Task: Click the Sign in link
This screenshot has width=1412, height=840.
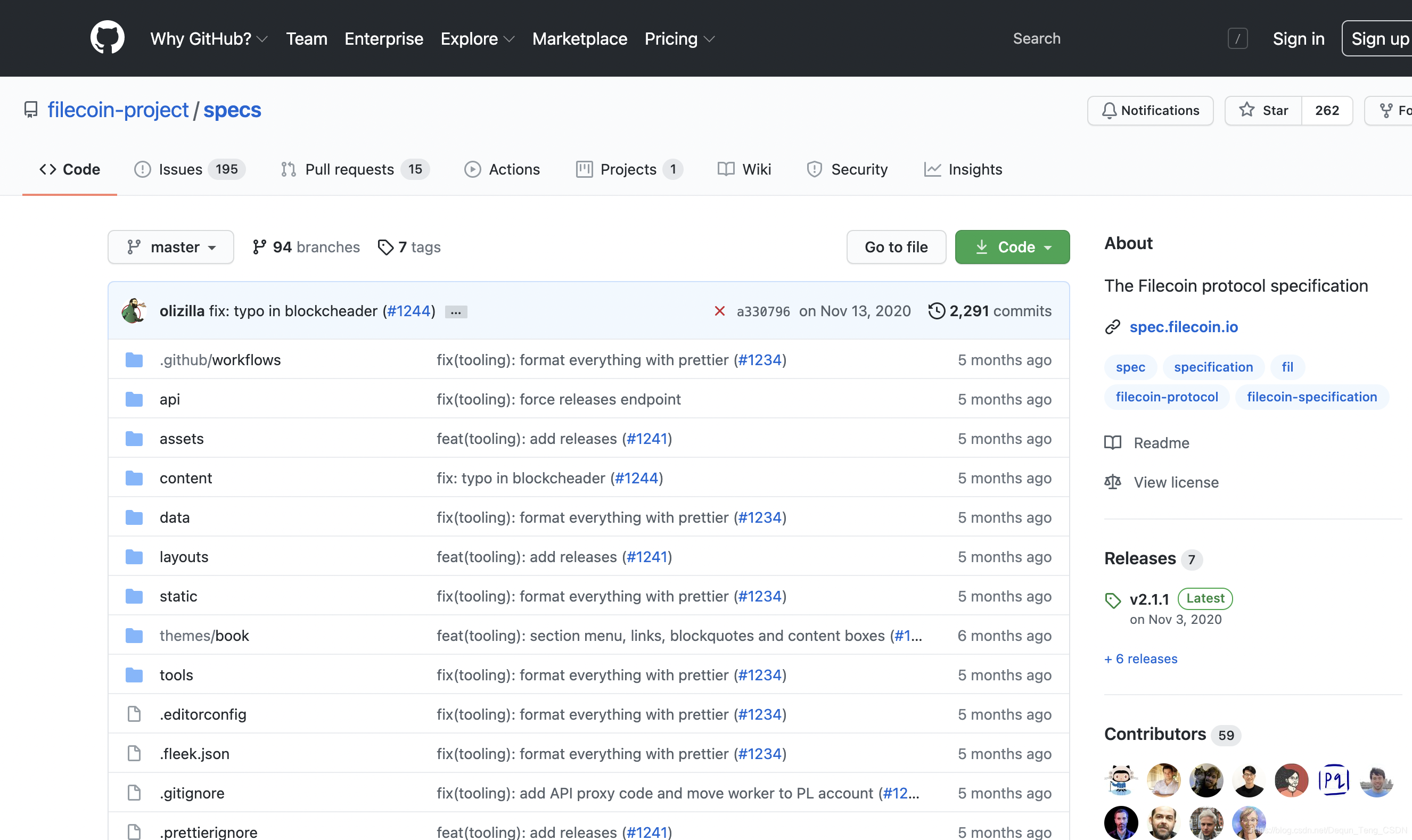Action: click(x=1298, y=38)
